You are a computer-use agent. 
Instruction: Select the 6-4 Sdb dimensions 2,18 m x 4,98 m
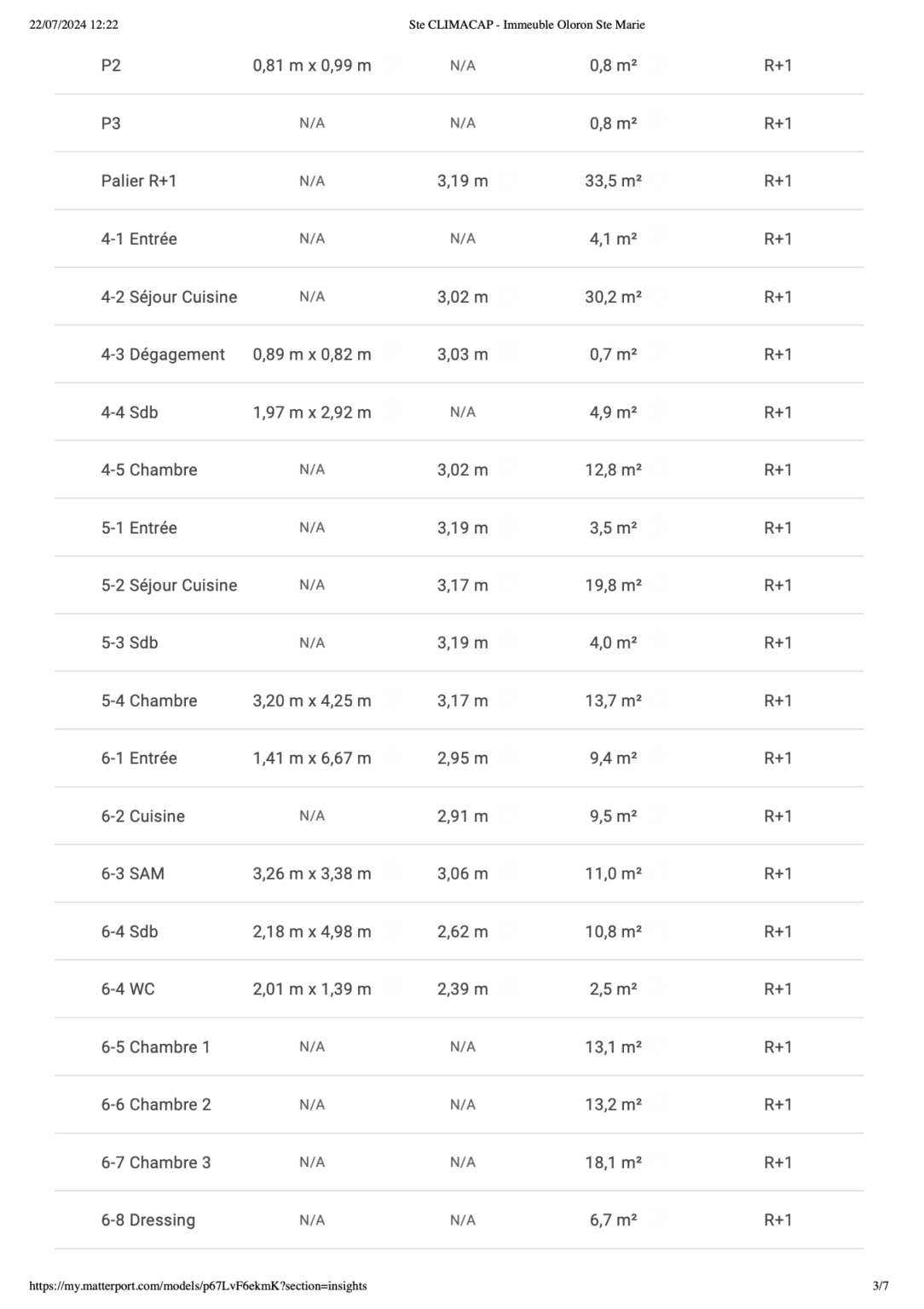coord(312,931)
